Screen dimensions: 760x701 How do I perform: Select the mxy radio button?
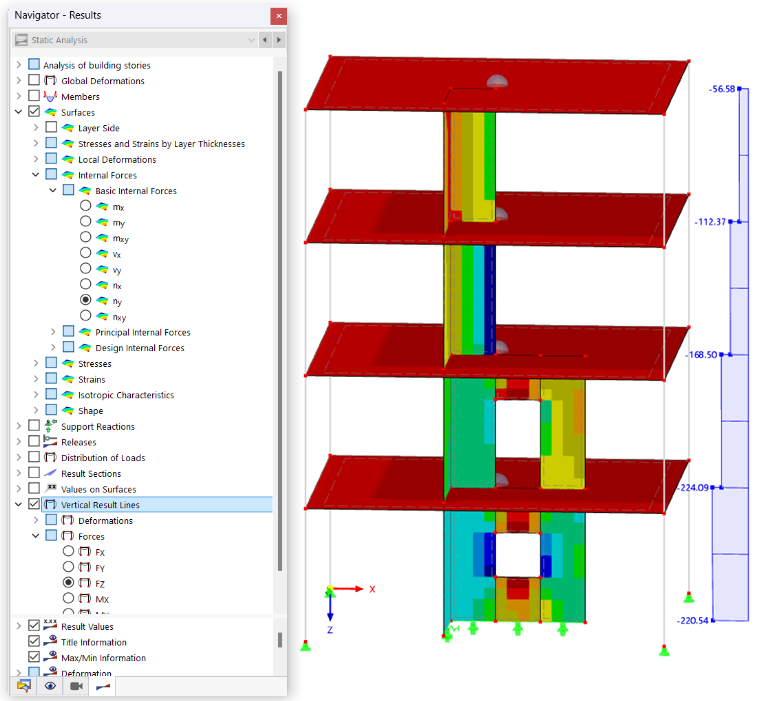coord(85,237)
